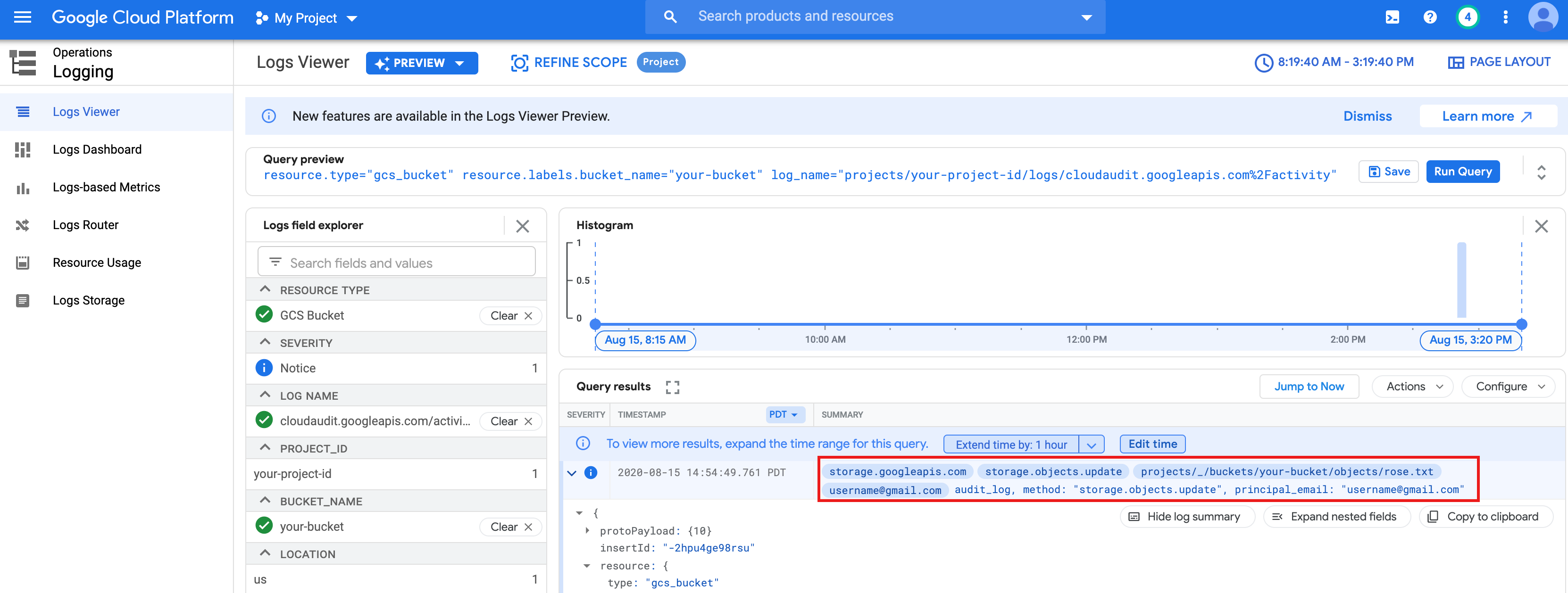Click the help question mark icon
1568x593 pixels.
tap(1430, 17)
